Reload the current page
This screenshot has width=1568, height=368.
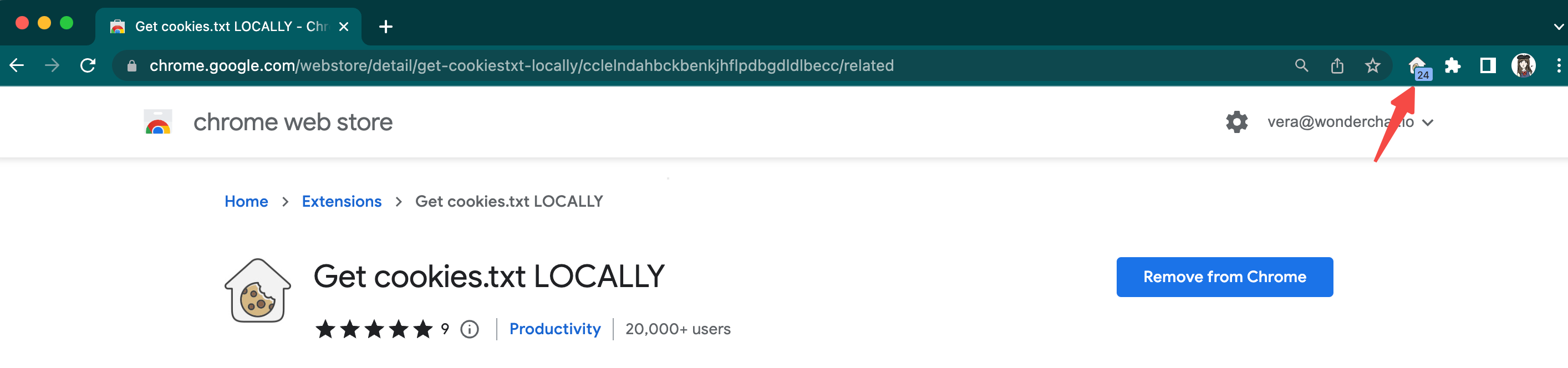tap(88, 66)
